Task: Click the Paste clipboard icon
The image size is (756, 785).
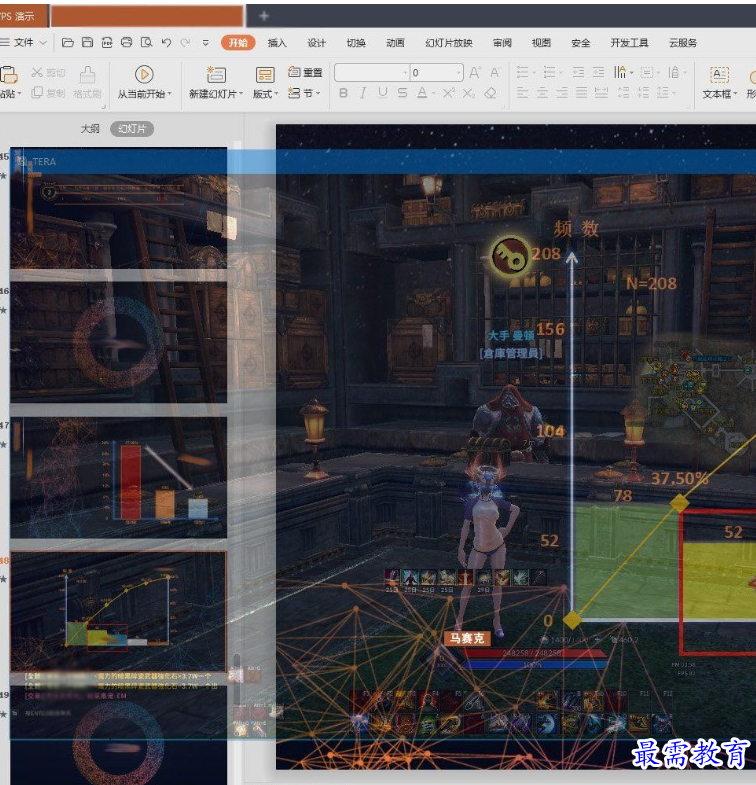Action: click(x=9, y=75)
